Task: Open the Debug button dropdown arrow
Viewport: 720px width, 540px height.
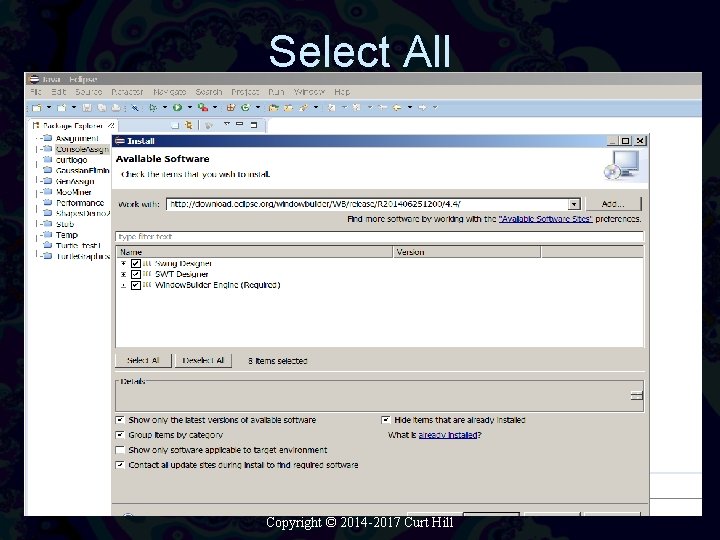Action: click(165, 108)
